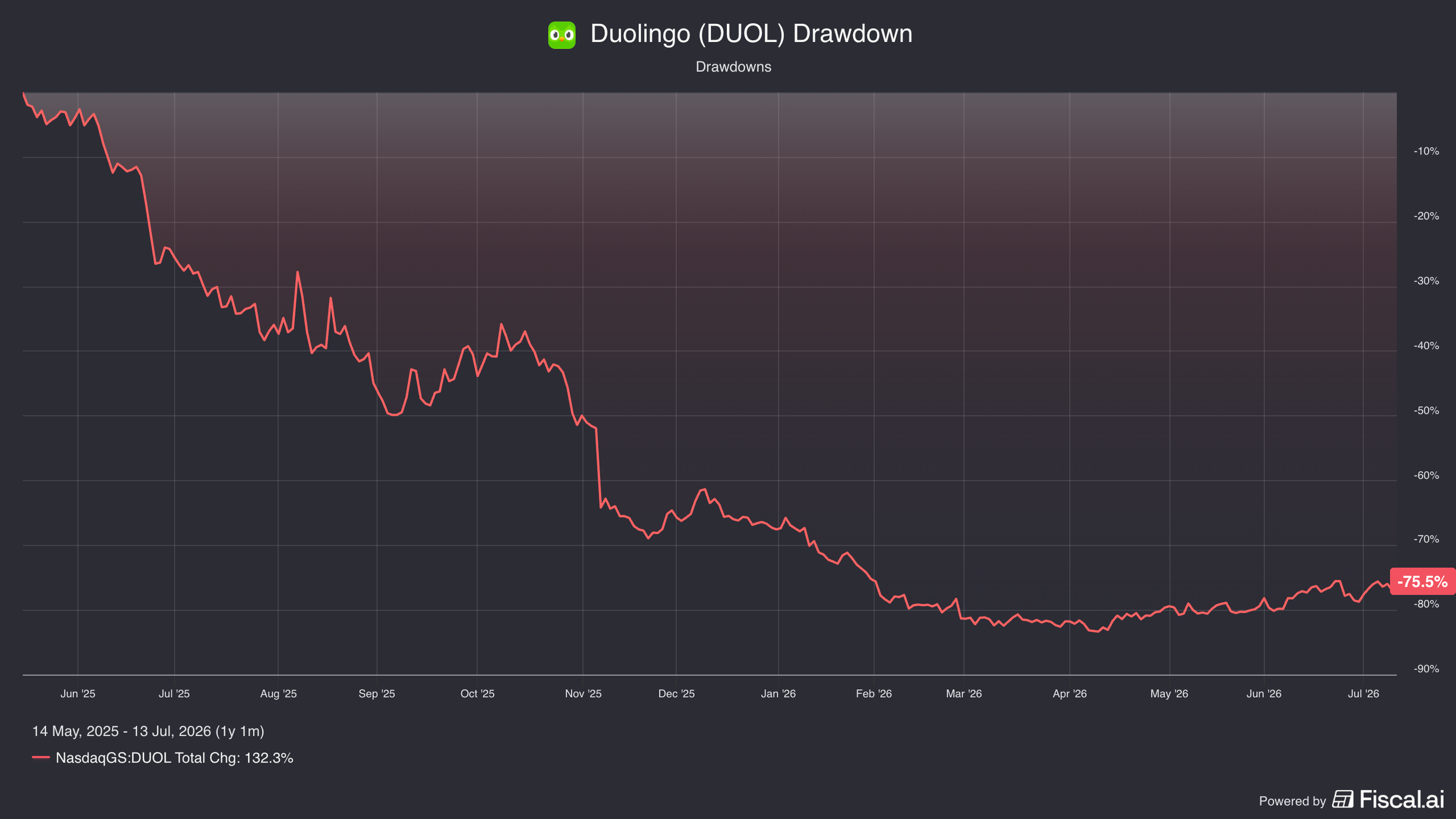Click the -90% y-axis label
Screen dimensions: 1456x819
pos(1426,669)
